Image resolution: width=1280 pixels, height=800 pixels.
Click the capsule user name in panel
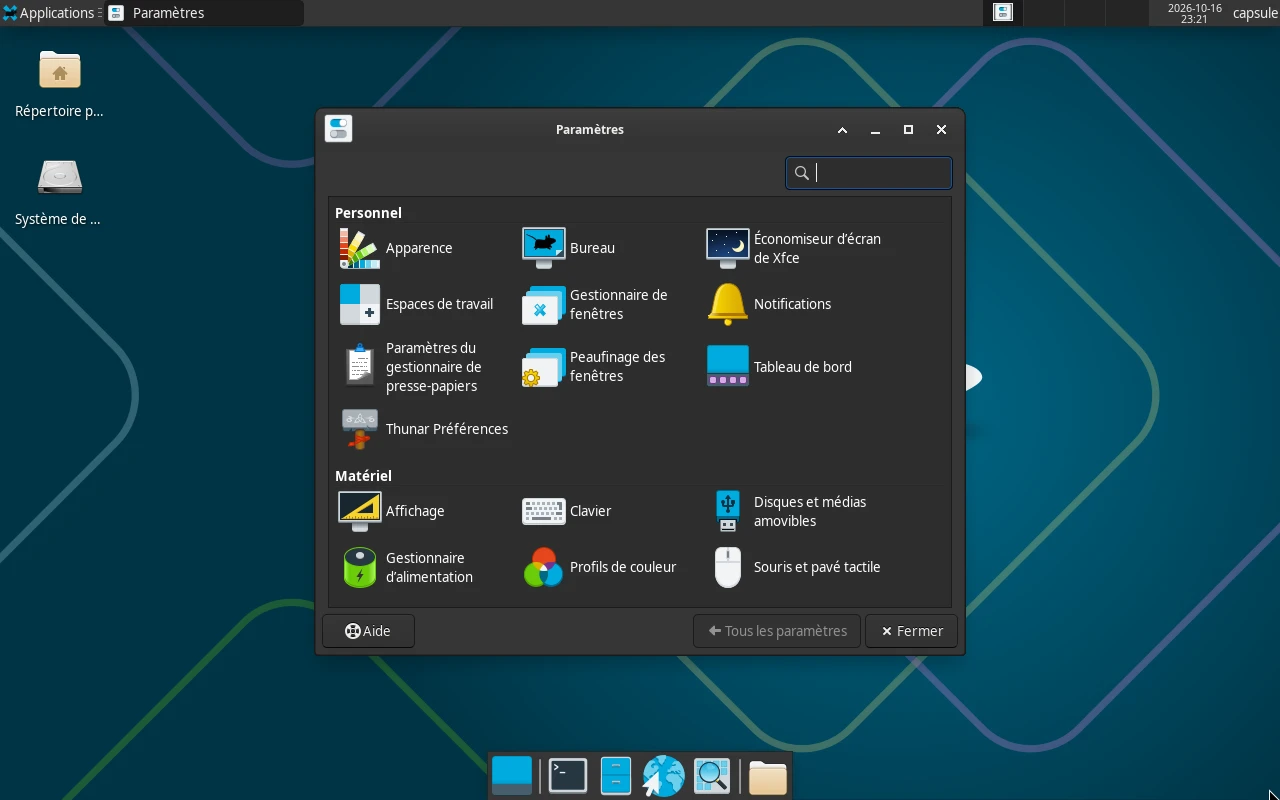coord(1255,13)
